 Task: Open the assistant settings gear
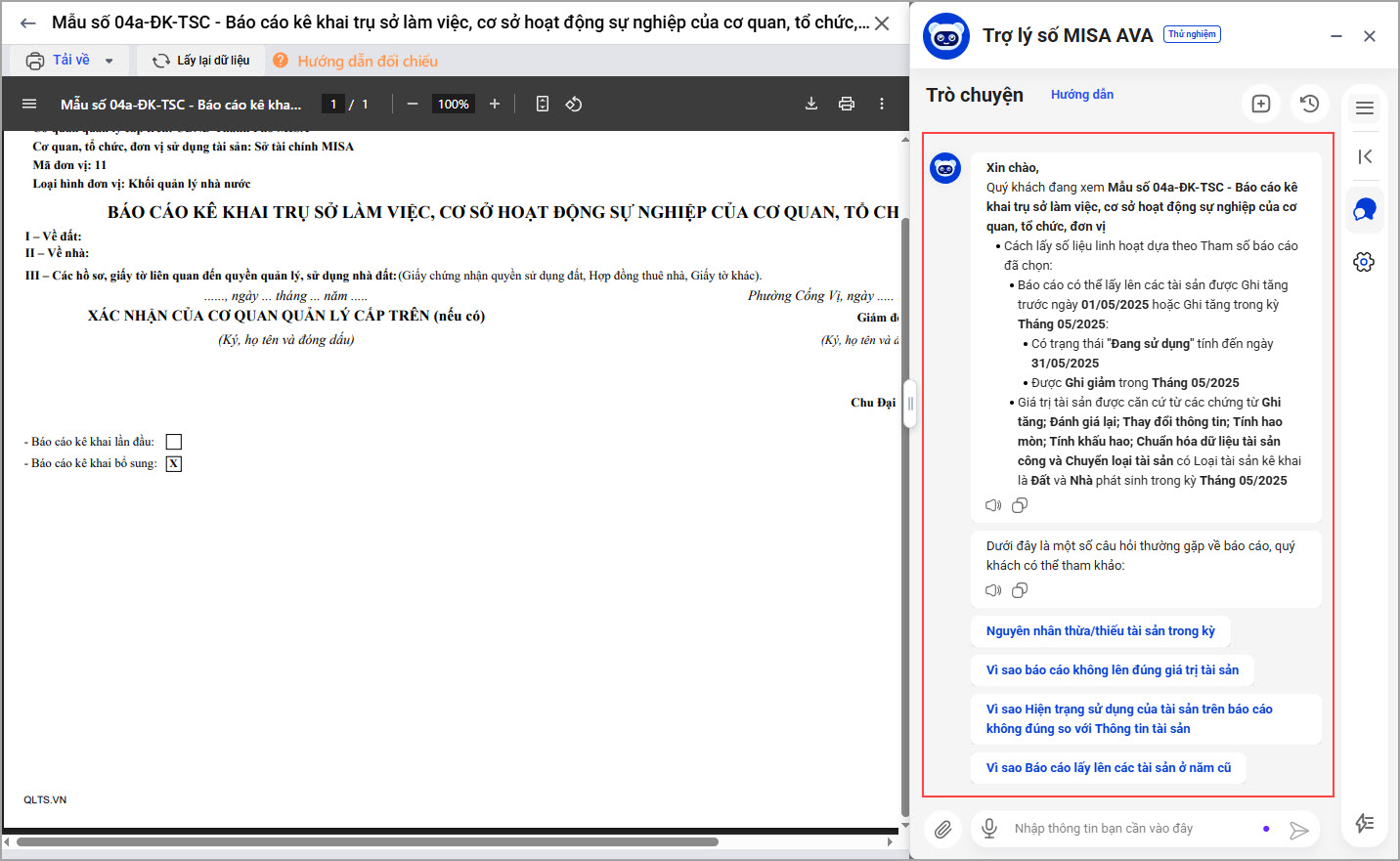pyautogui.click(x=1365, y=262)
